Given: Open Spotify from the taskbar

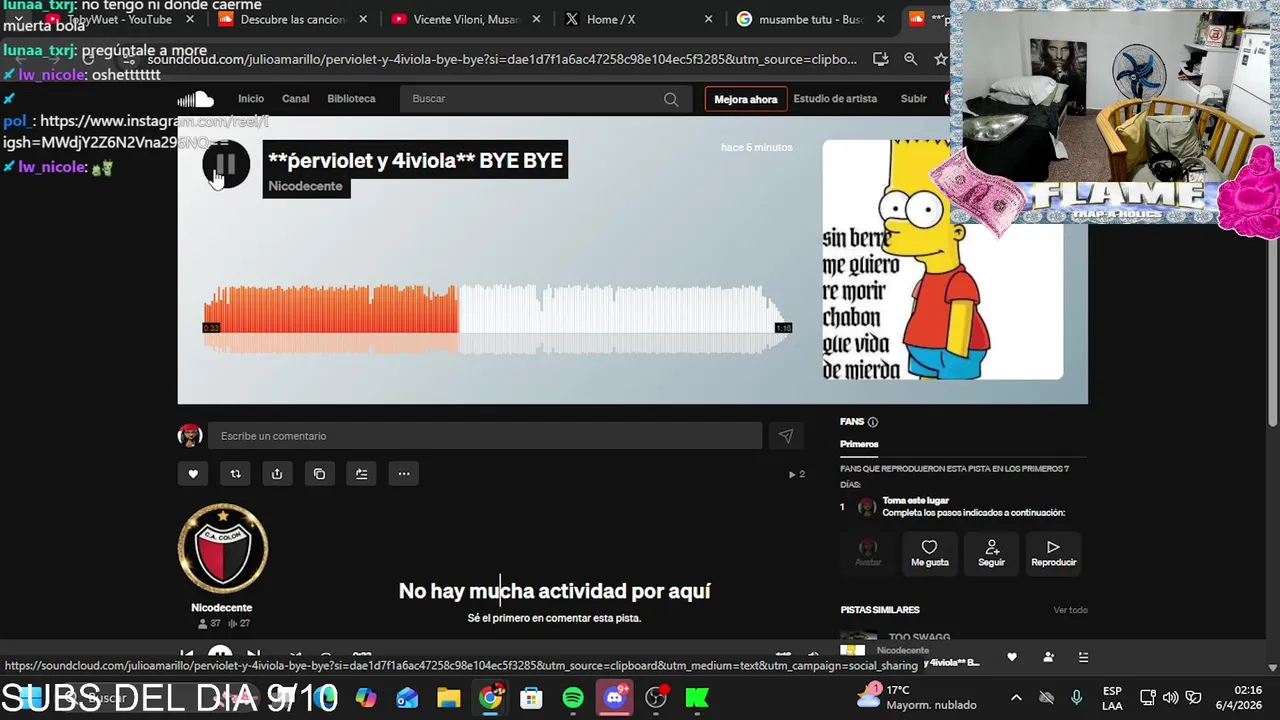Looking at the screenshot, I should (573, 698).
